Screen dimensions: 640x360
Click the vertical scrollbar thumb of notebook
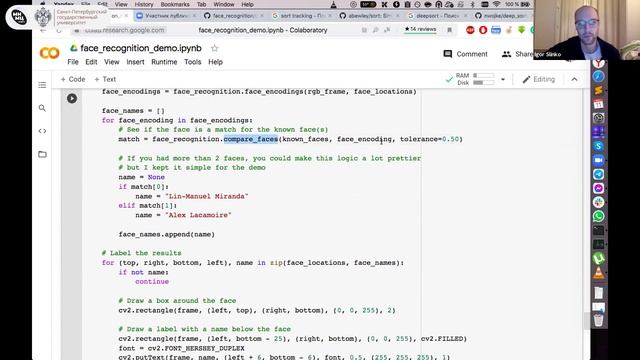coord(587,321)
